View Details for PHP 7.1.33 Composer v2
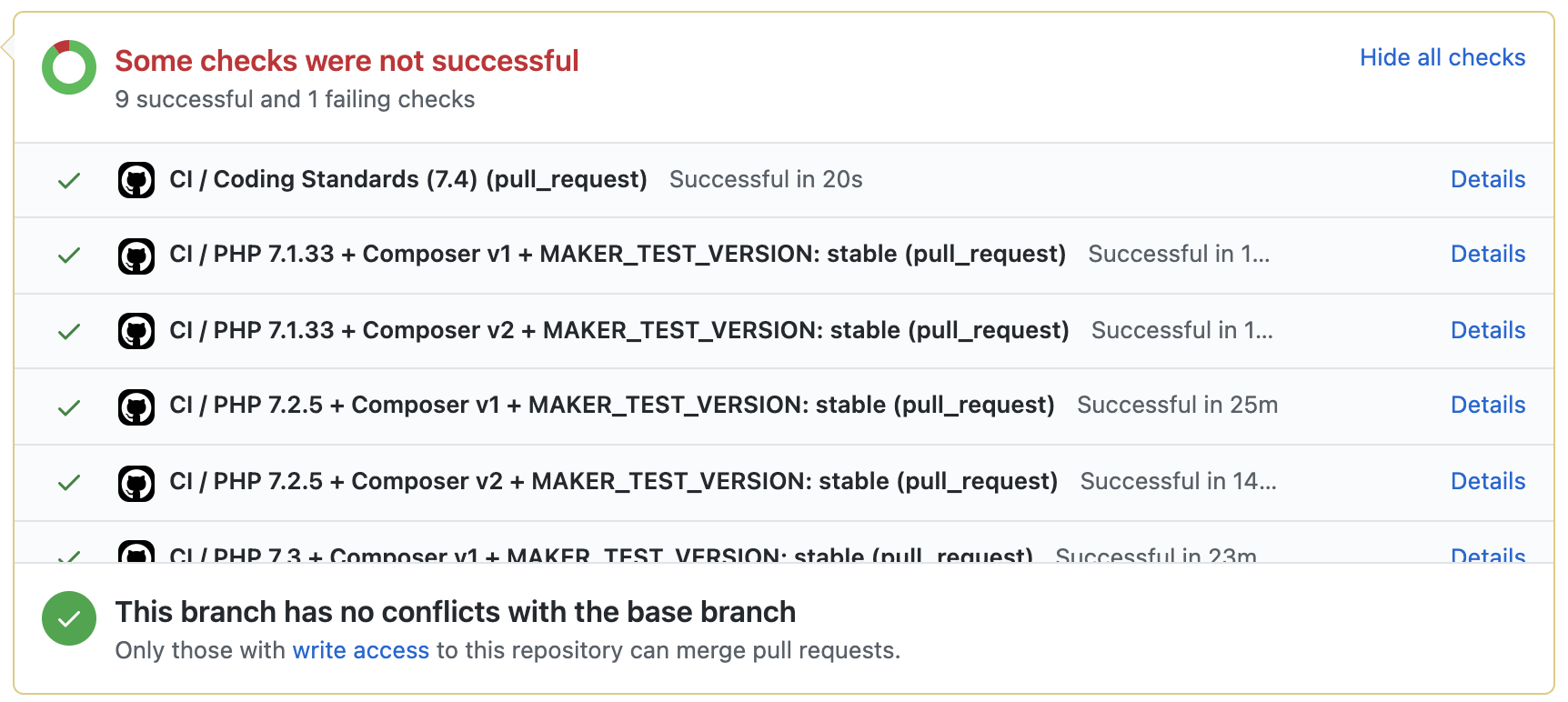The image size is (1568, 702). point(1487,330)
